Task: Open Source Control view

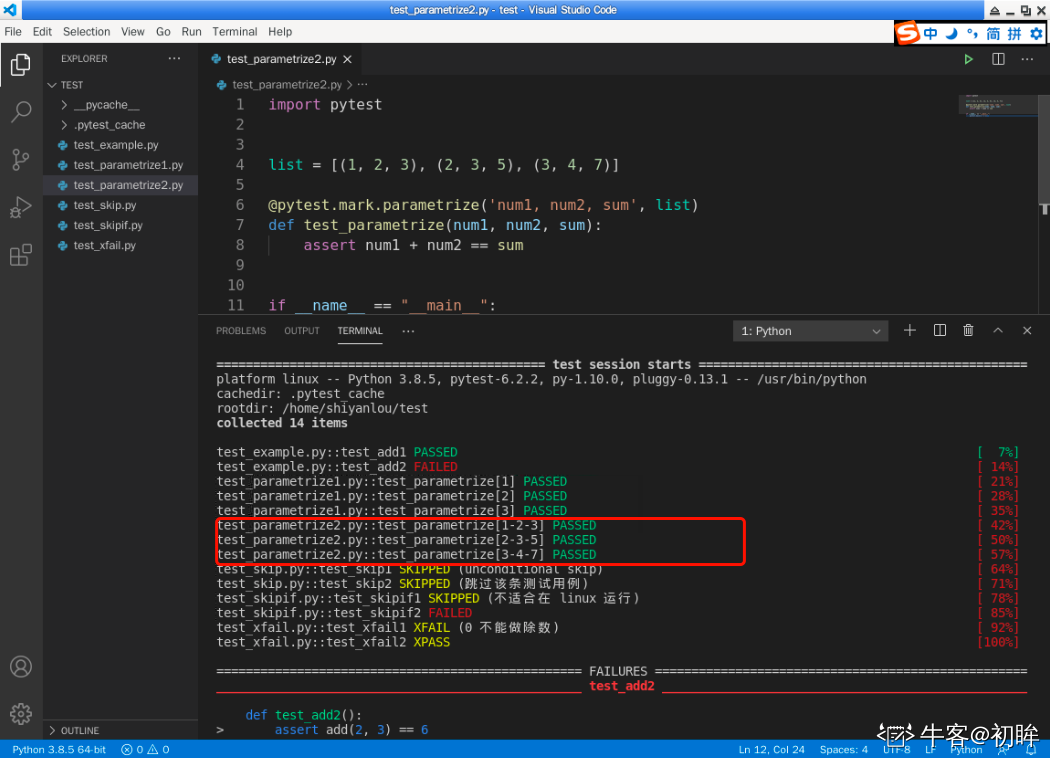Action: click(x=21, y=159)
